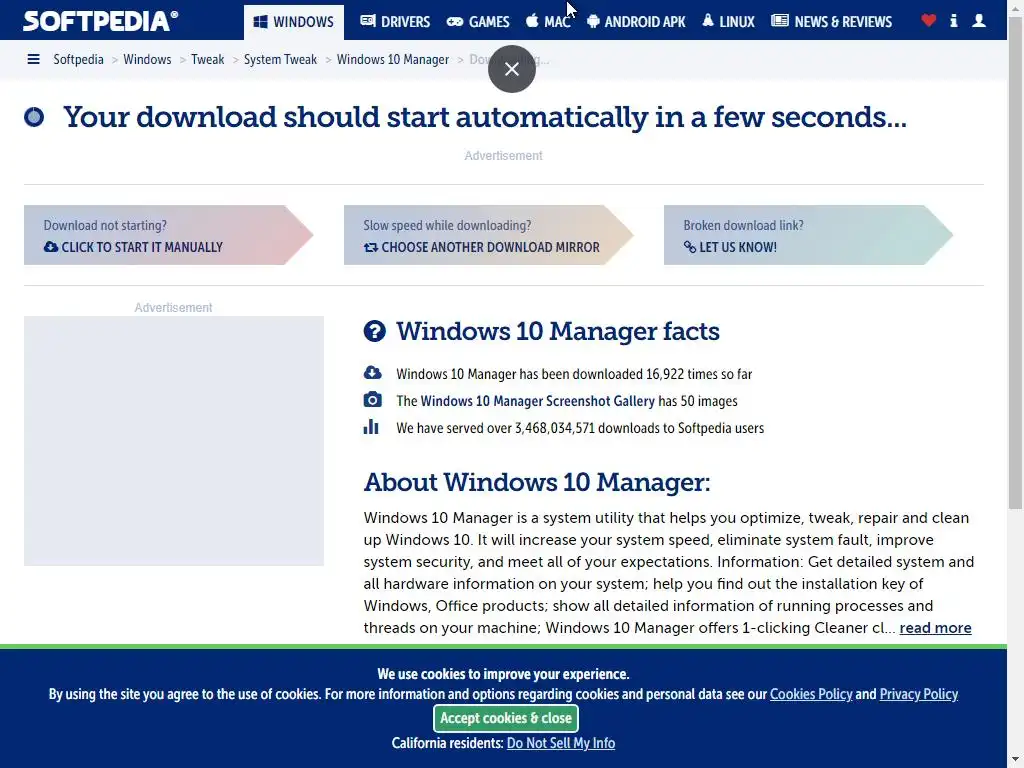Click the download spinner circle icon
The image size is (1024, 768).
[x=34, y=117]
